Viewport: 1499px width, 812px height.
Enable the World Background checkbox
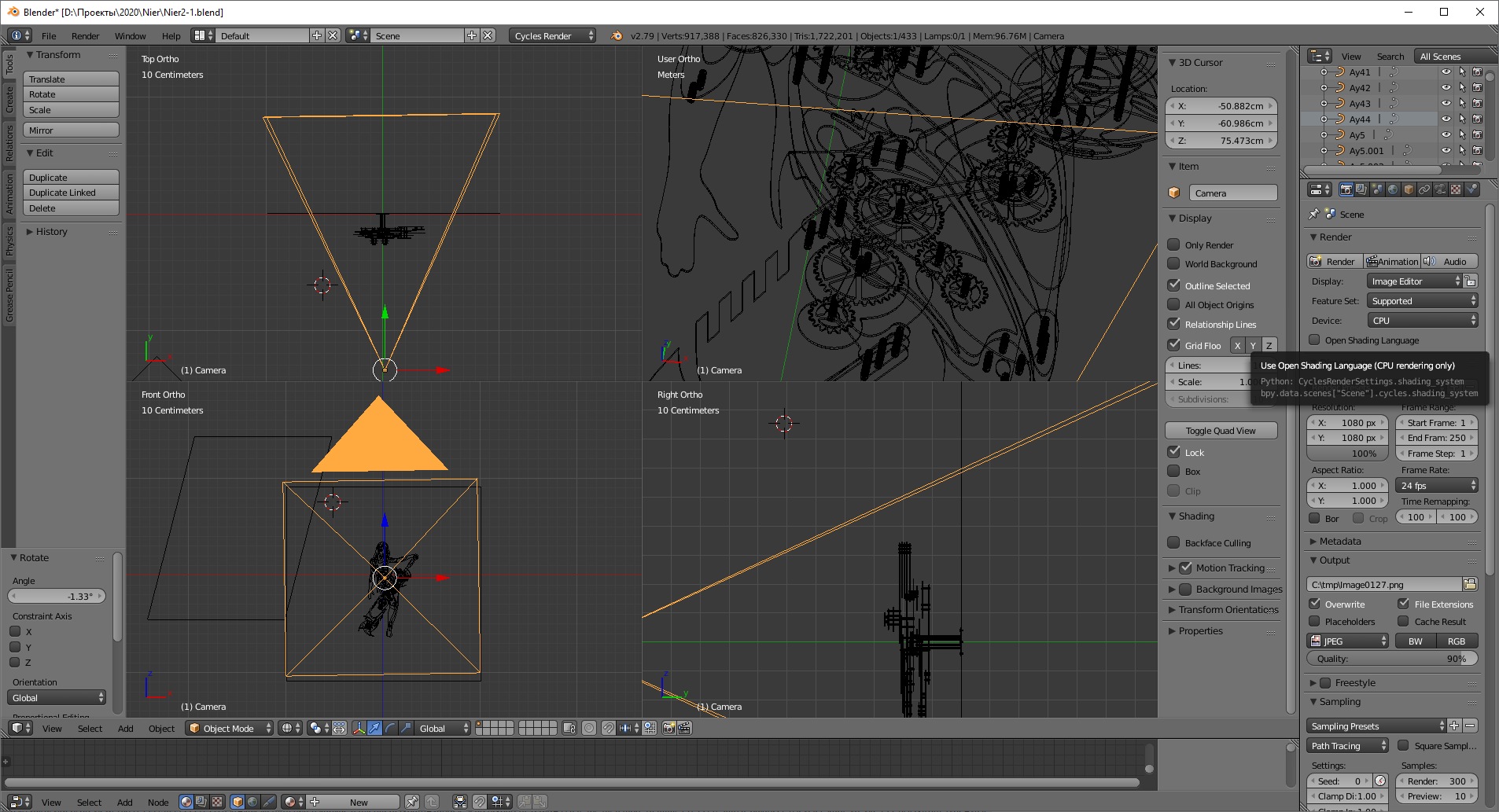click(x=1173, y=263)
